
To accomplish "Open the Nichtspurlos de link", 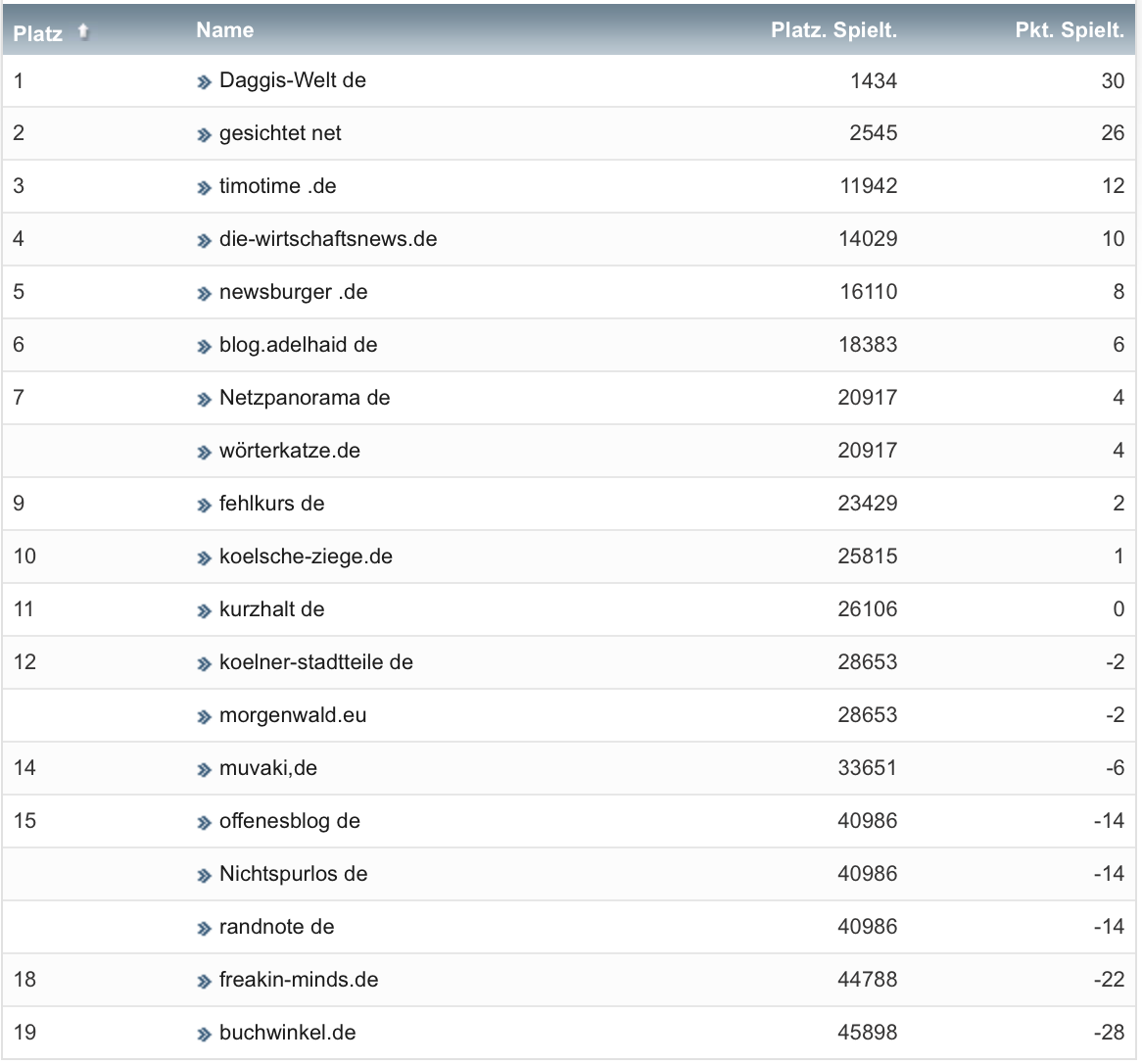I will [294, 874].
